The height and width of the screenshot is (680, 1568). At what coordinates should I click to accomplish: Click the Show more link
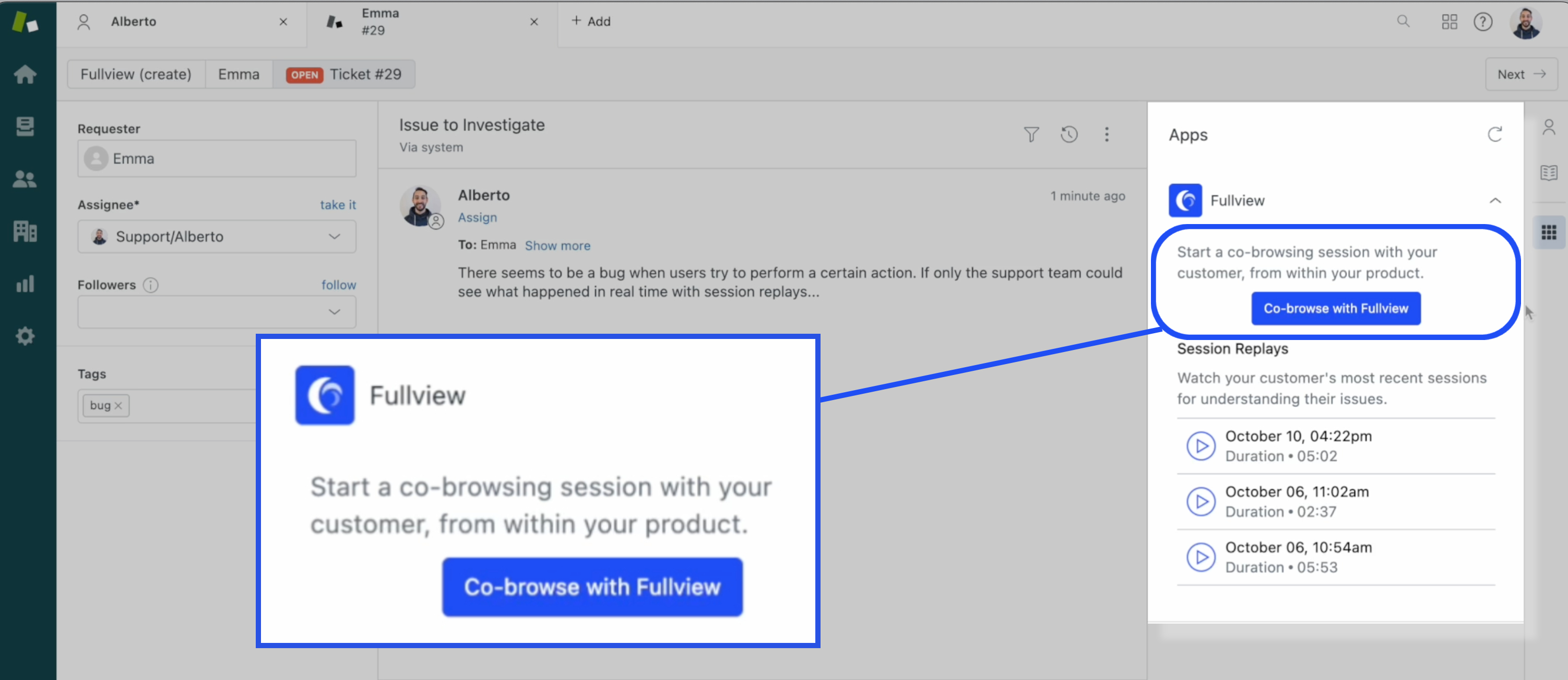557,245
